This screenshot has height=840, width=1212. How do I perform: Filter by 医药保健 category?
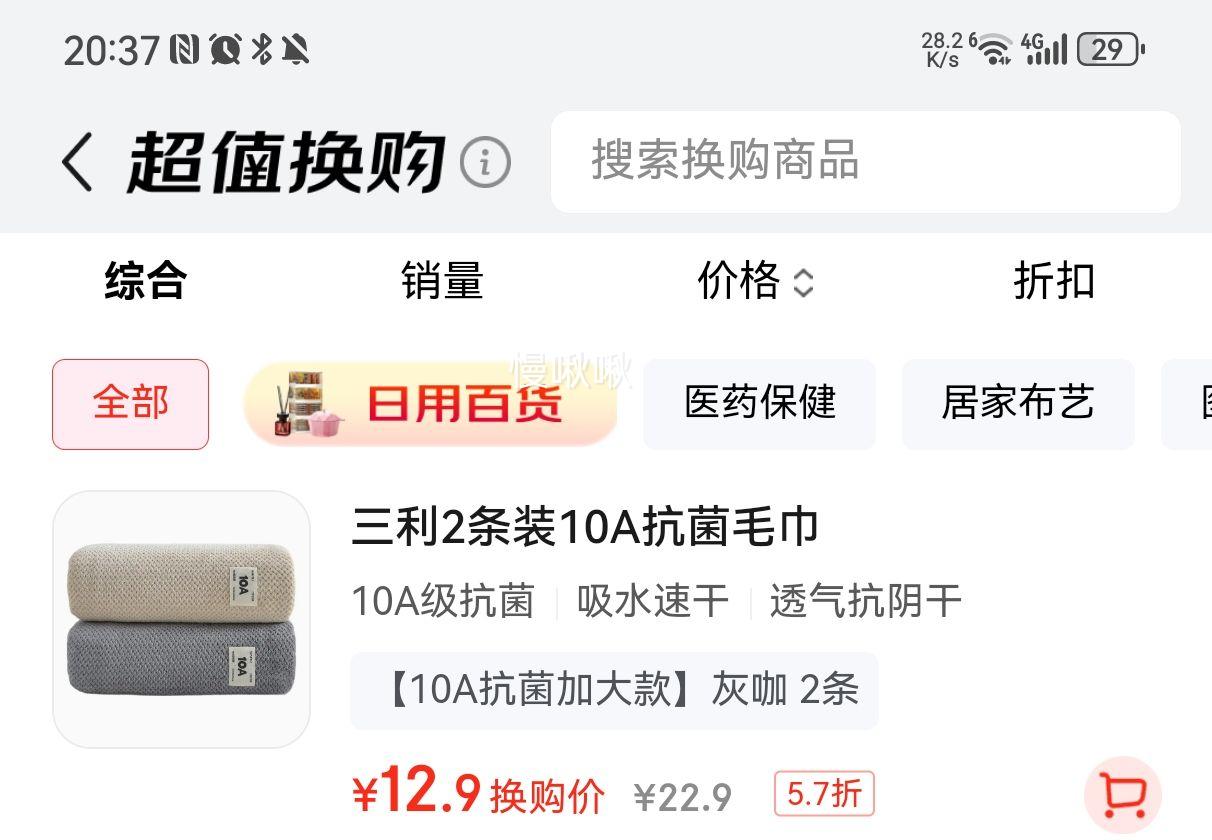point(760,404)
